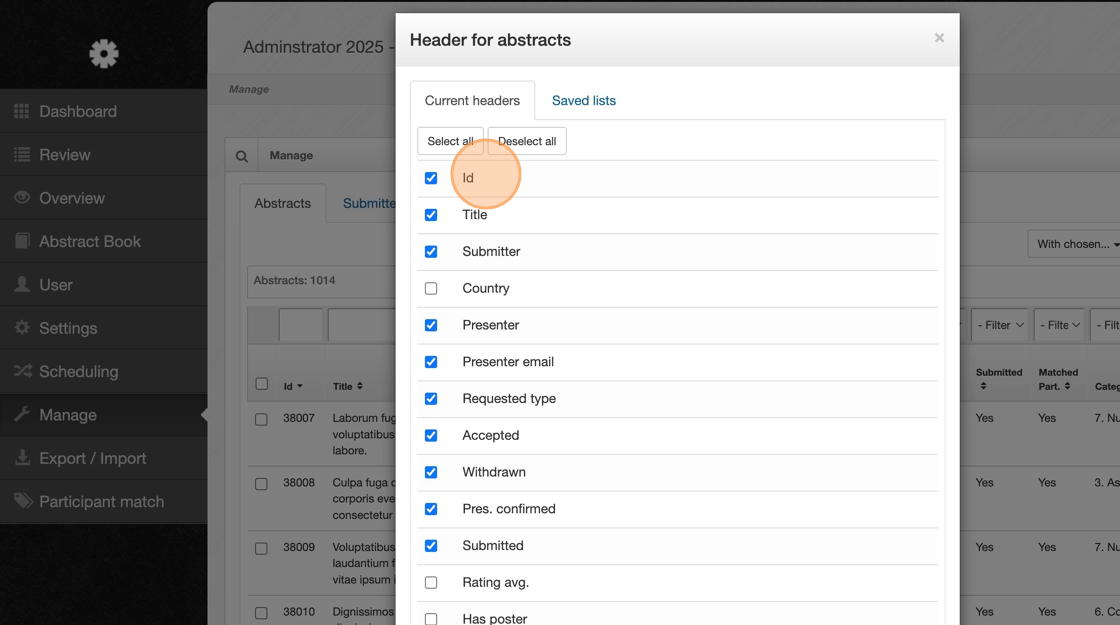The width and height of the screenshot is (1120, 625).
Task: Uncheck the Presenter email checkbox
Action: pyautogui.click(x=431, y=362)
